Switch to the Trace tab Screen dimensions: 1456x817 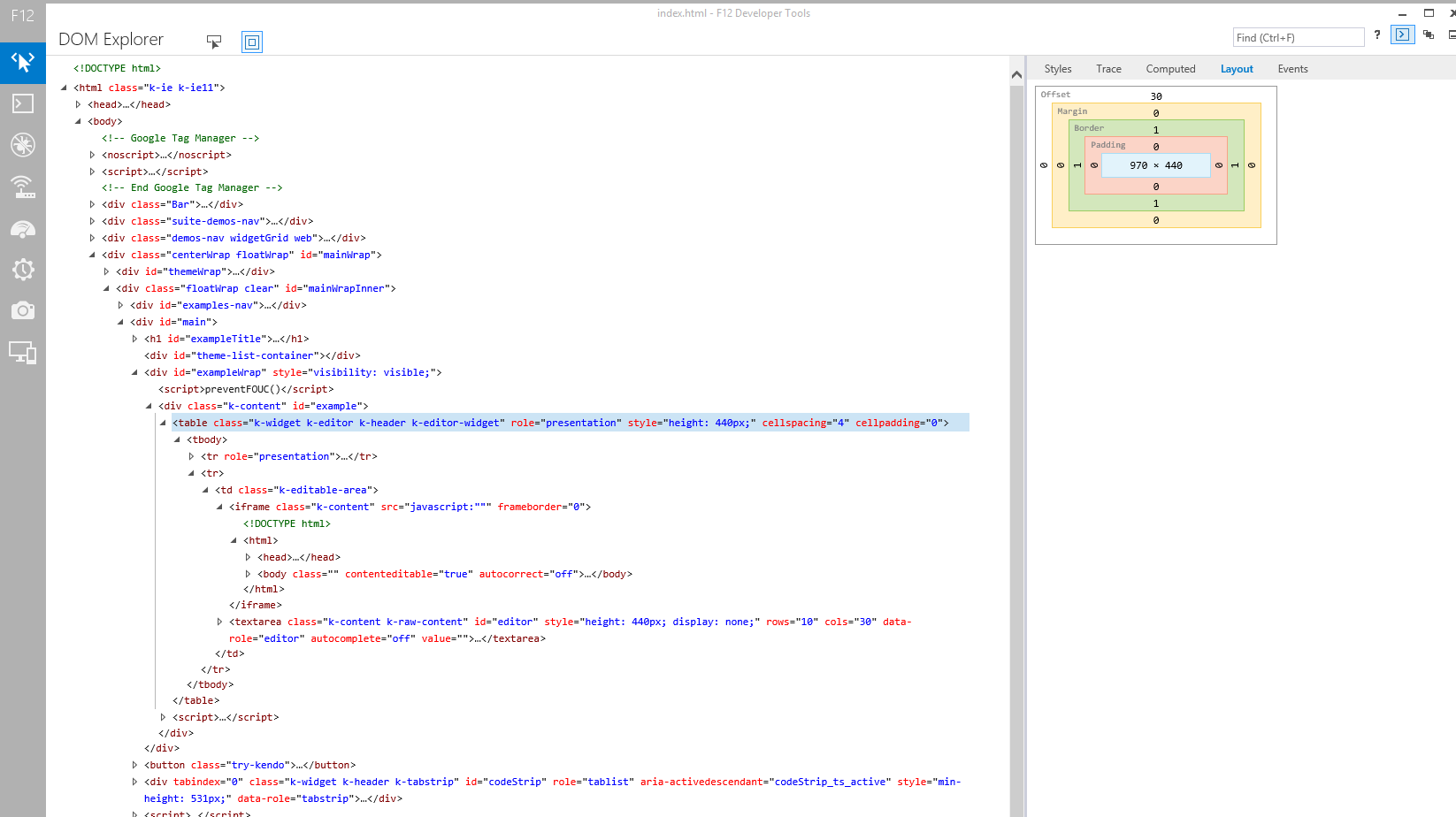(1108, 69)
